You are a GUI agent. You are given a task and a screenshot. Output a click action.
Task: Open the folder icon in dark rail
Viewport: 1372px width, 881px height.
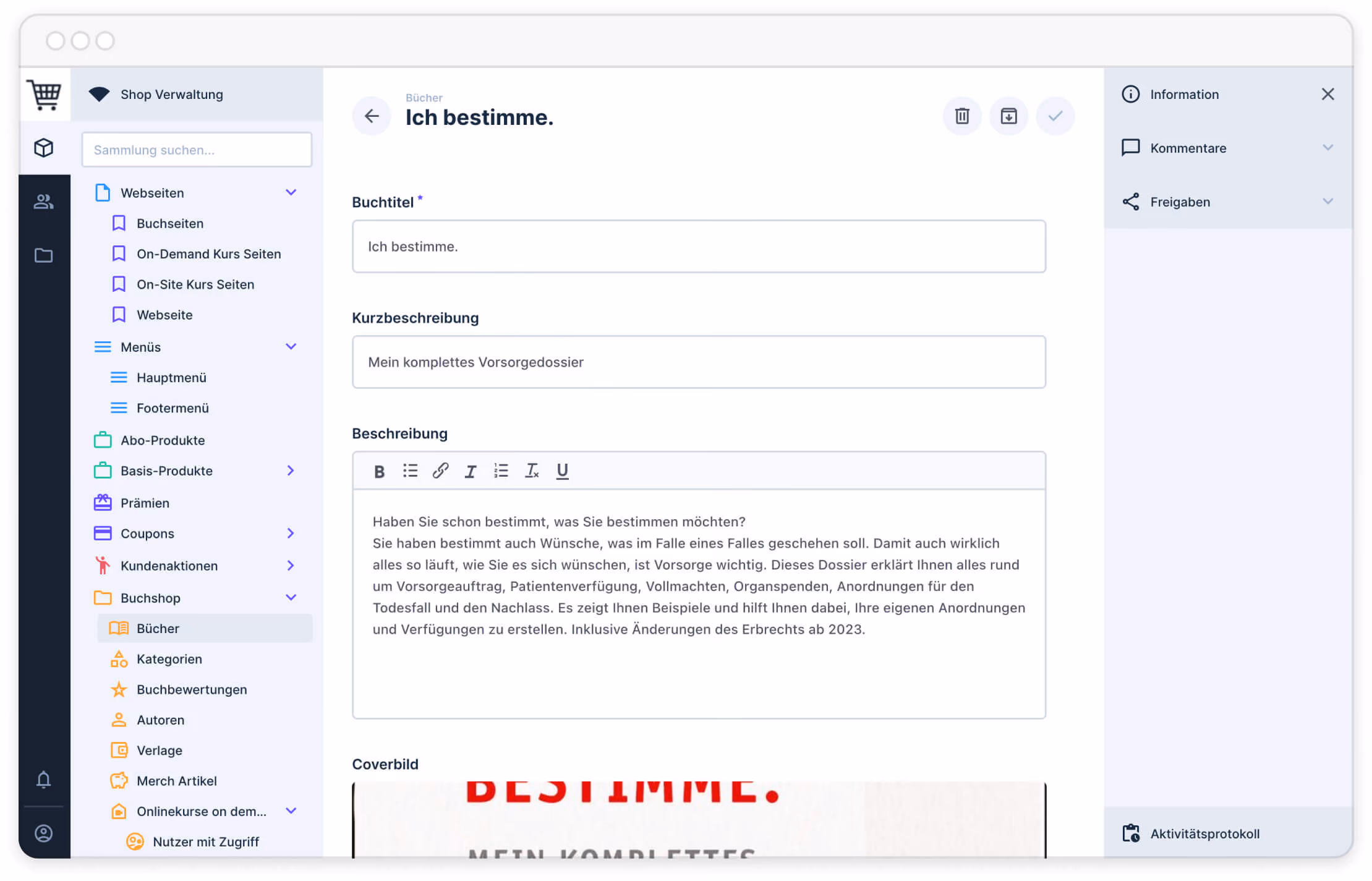[44, 255]
